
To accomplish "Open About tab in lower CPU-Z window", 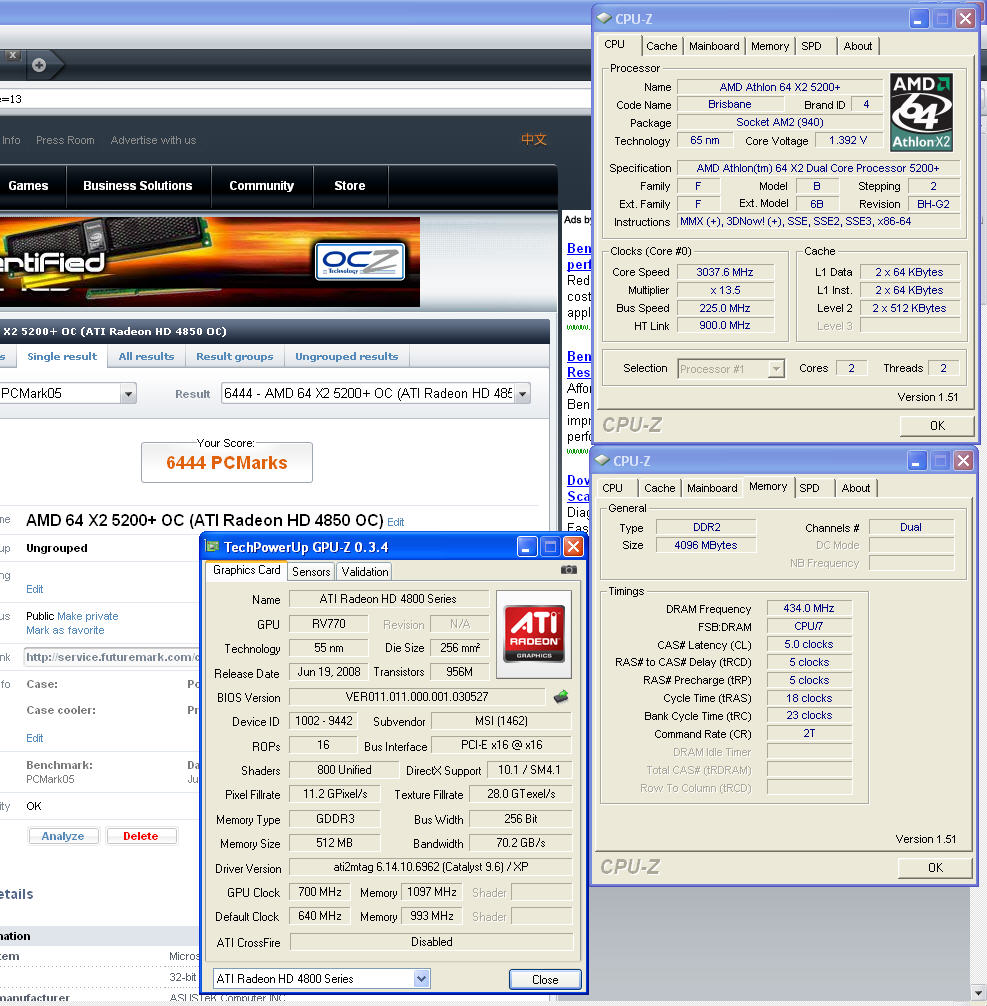I will pos(855,488).
